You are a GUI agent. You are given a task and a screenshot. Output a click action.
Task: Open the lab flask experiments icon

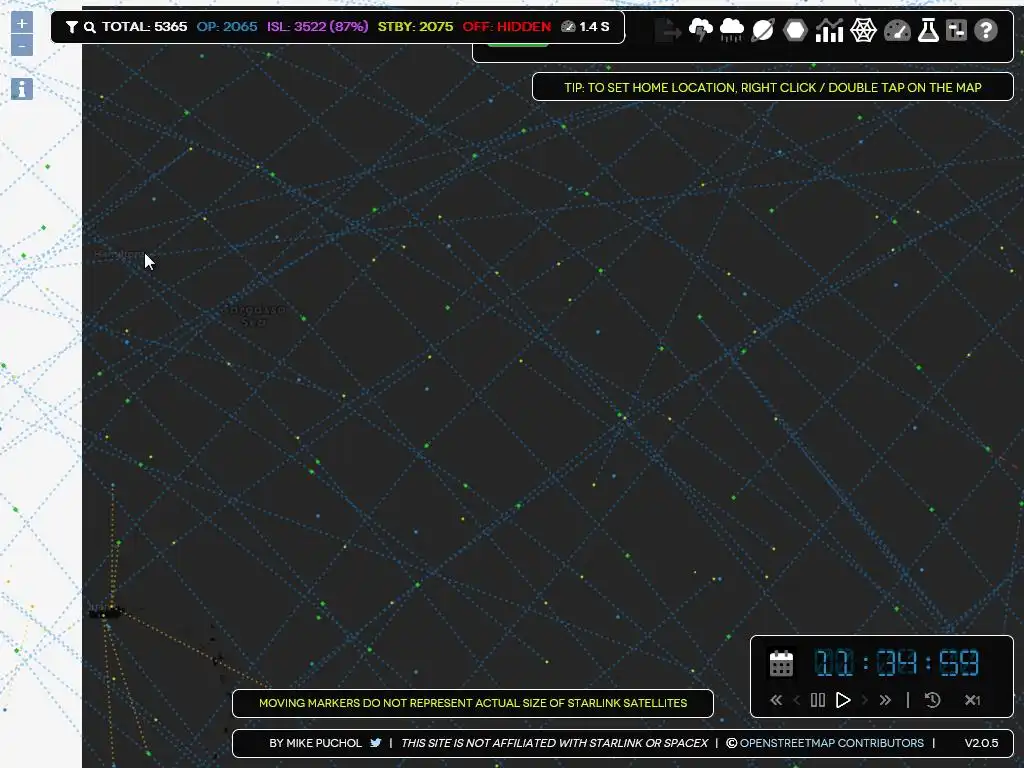pyautogui.click(x=928, y=30)
